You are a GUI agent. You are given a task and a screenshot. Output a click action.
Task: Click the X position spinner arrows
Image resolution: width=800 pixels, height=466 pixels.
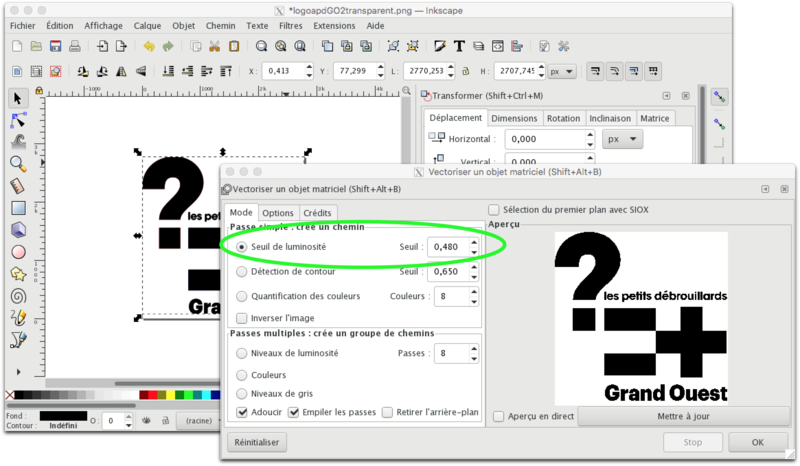pos(309,71)
